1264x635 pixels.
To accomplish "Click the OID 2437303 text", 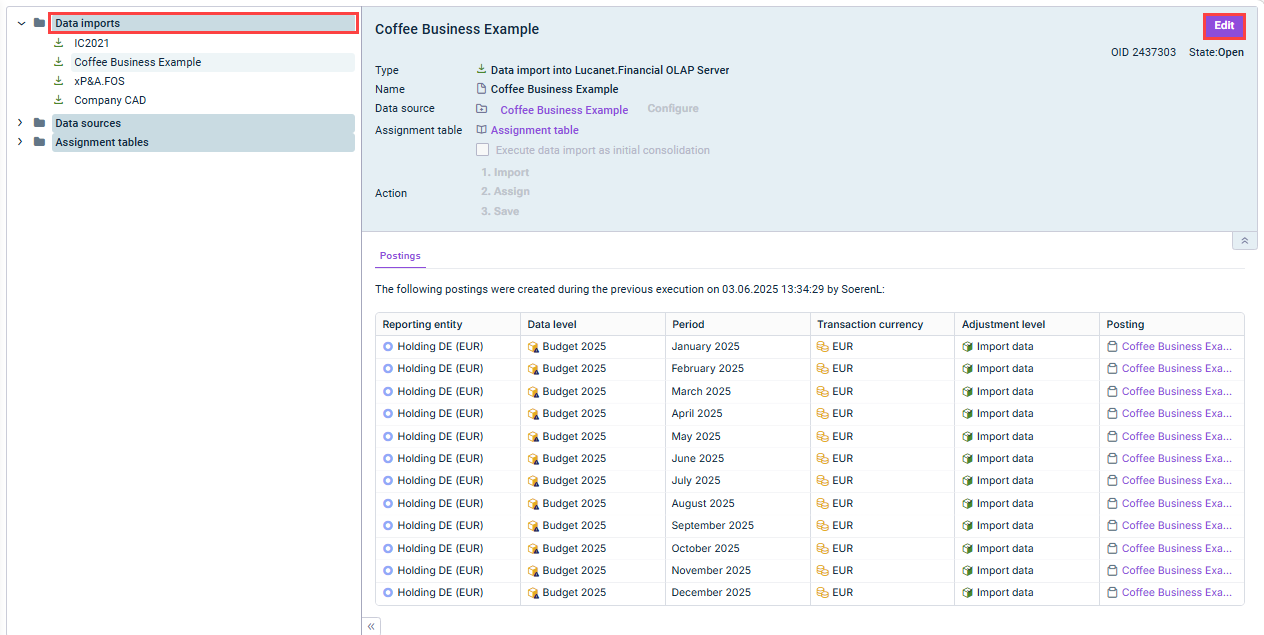I will pos(1143,52).
